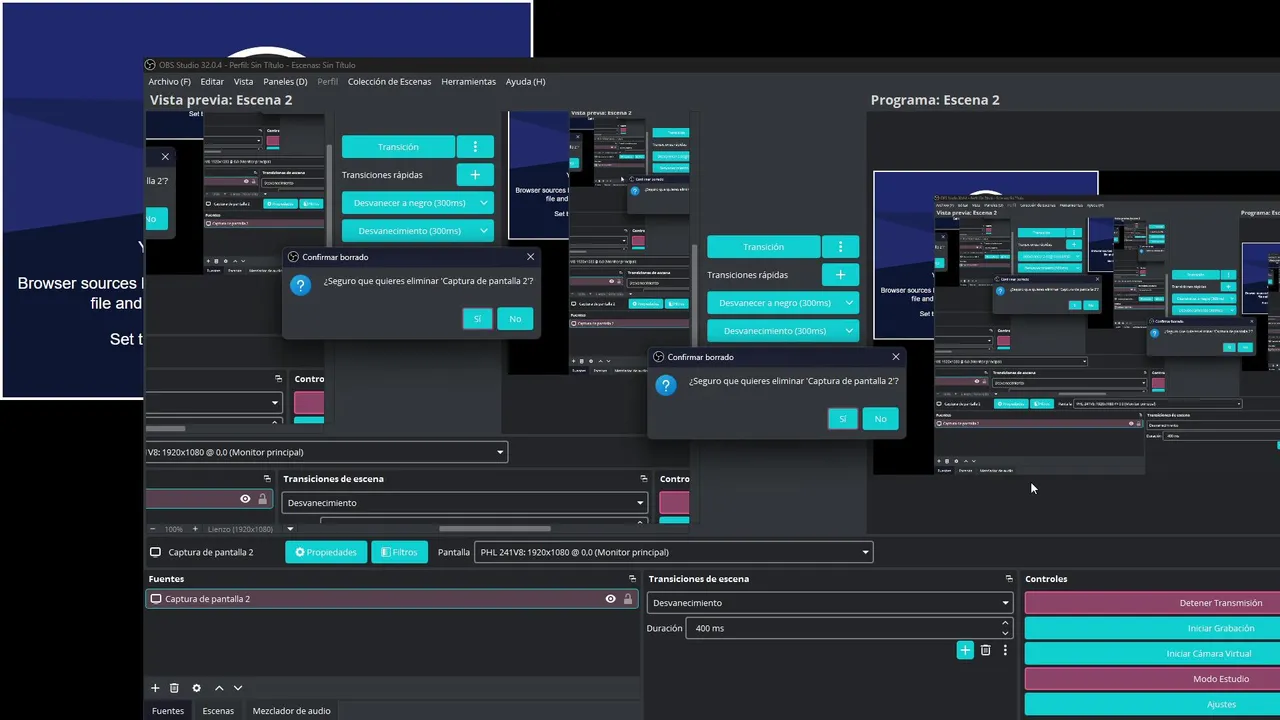Screen dimensions: 1280x720
Task: Click Captura de pantalla 2 label beside Propiedades
Action: pos(210,552)
